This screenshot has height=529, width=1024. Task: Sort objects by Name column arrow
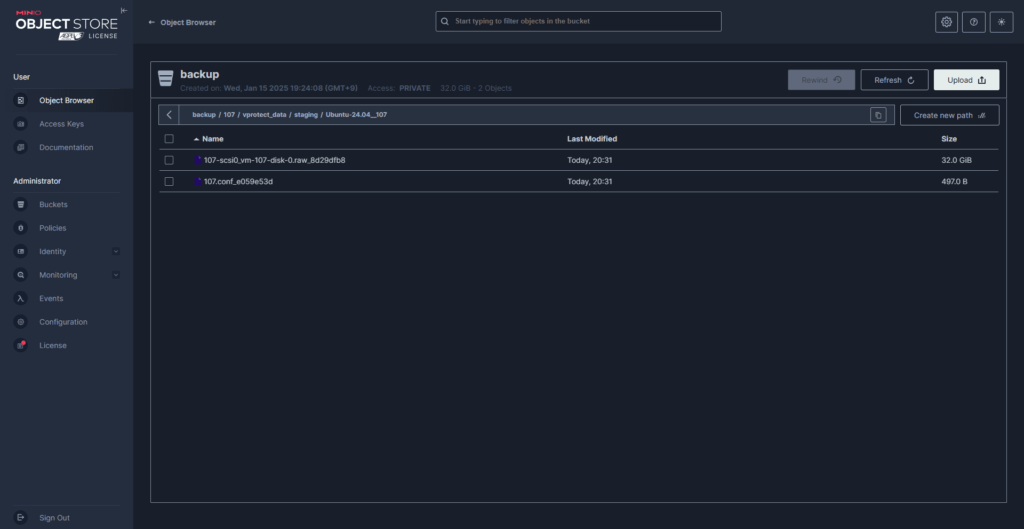(x=196, y=139)
